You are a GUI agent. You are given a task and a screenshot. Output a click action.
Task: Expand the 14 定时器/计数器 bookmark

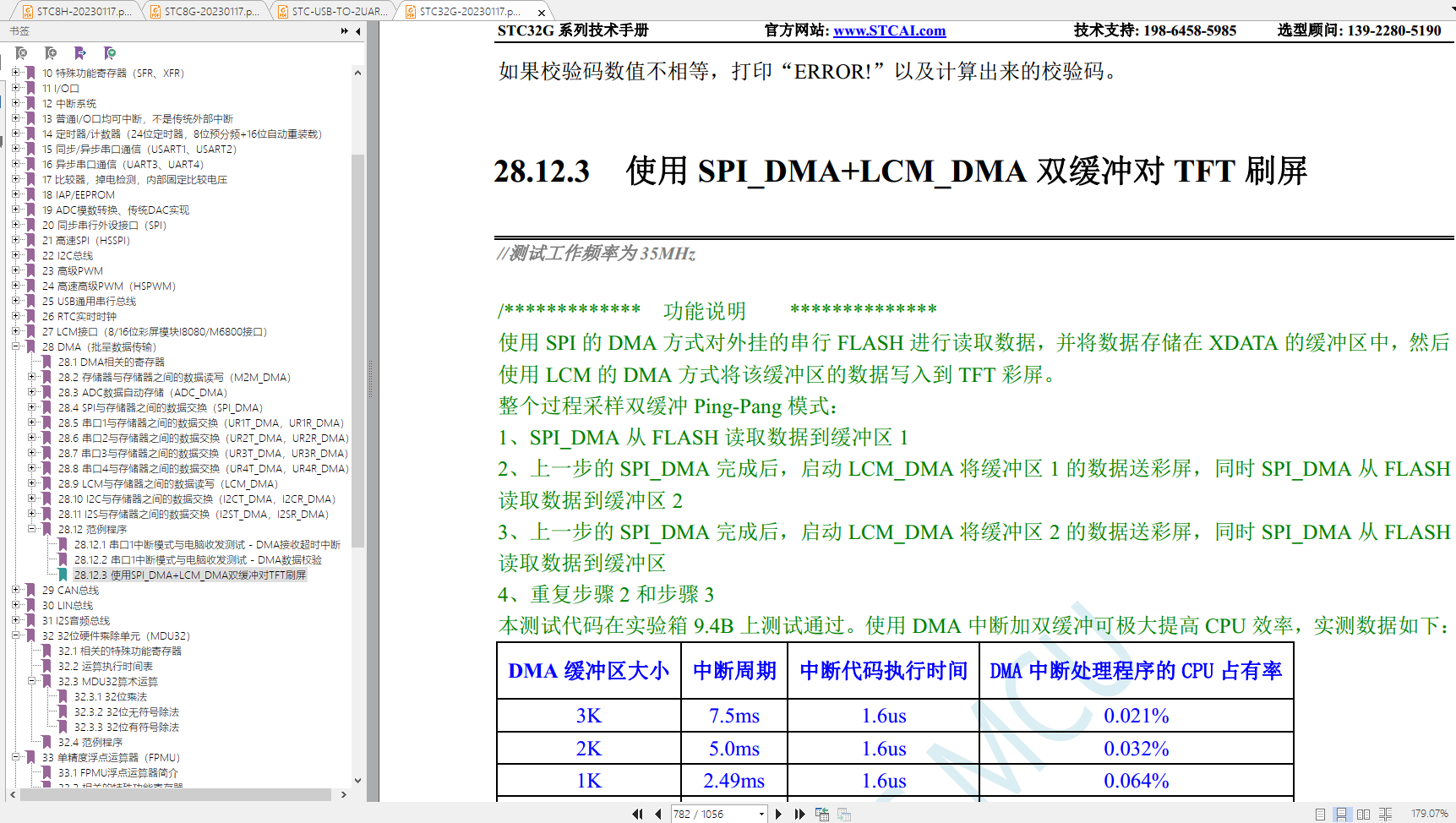(x=15, y=134)
